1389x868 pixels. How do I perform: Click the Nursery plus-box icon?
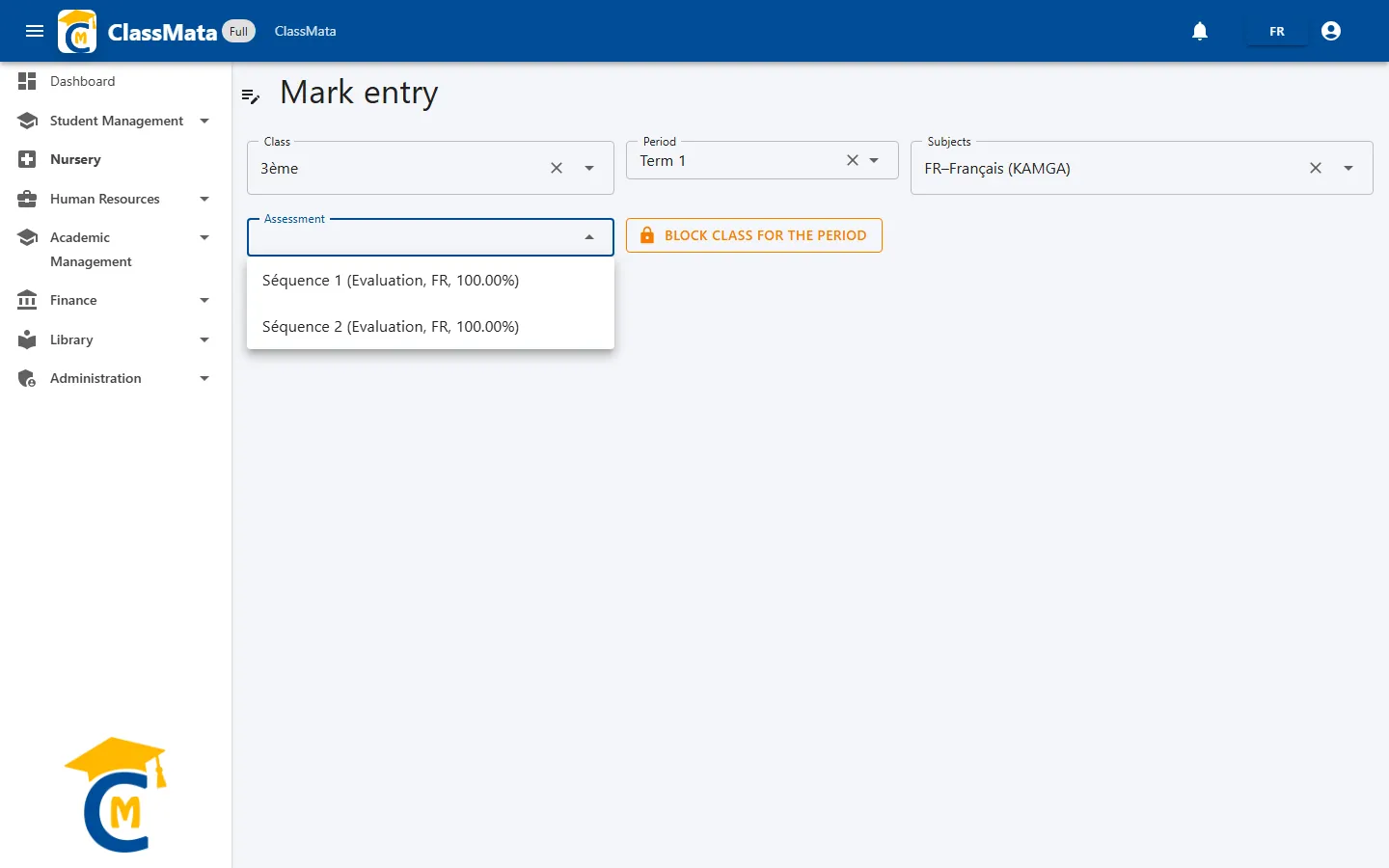pos(27,159)
